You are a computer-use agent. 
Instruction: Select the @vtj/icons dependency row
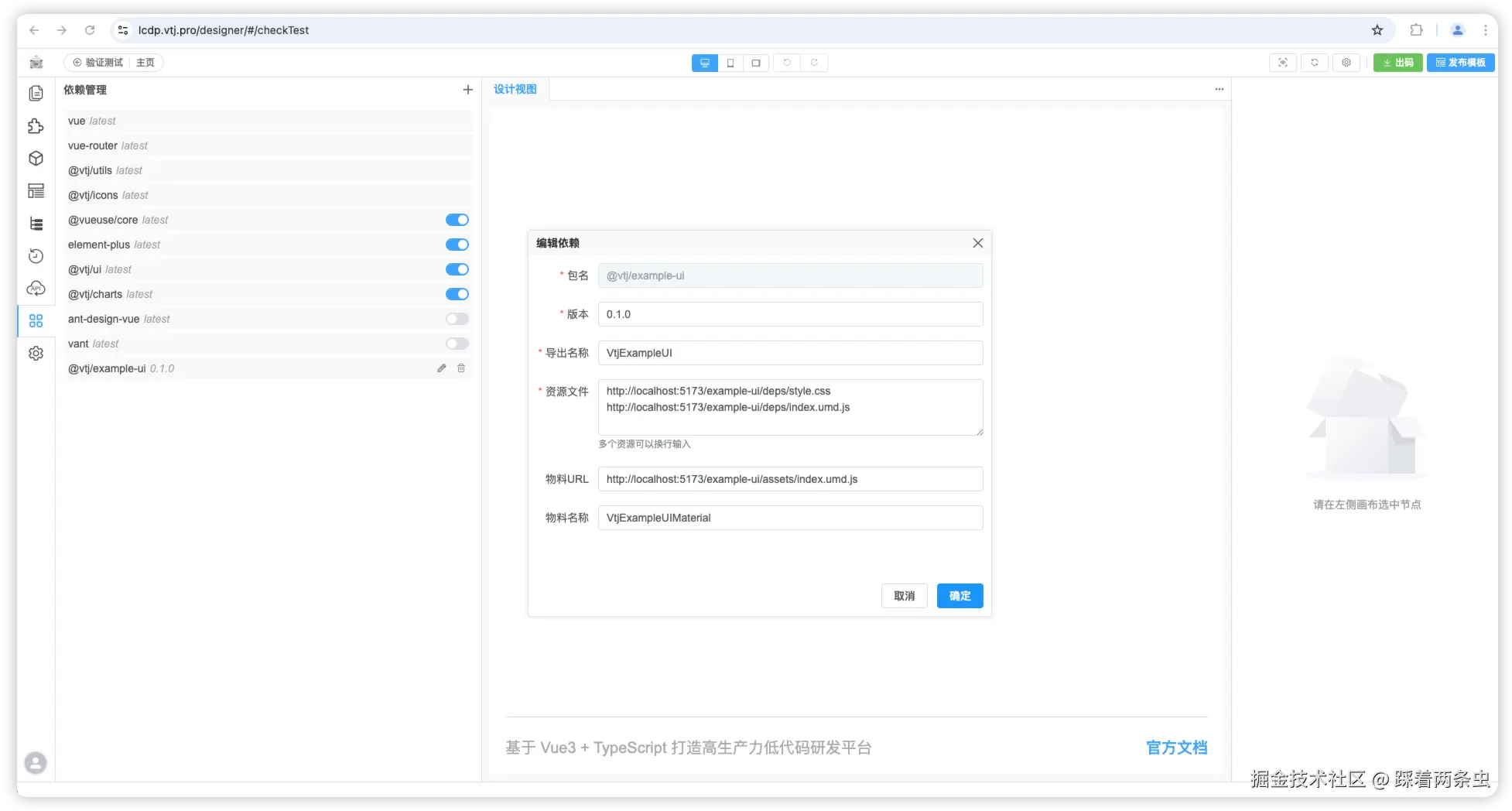coord(269,195)
